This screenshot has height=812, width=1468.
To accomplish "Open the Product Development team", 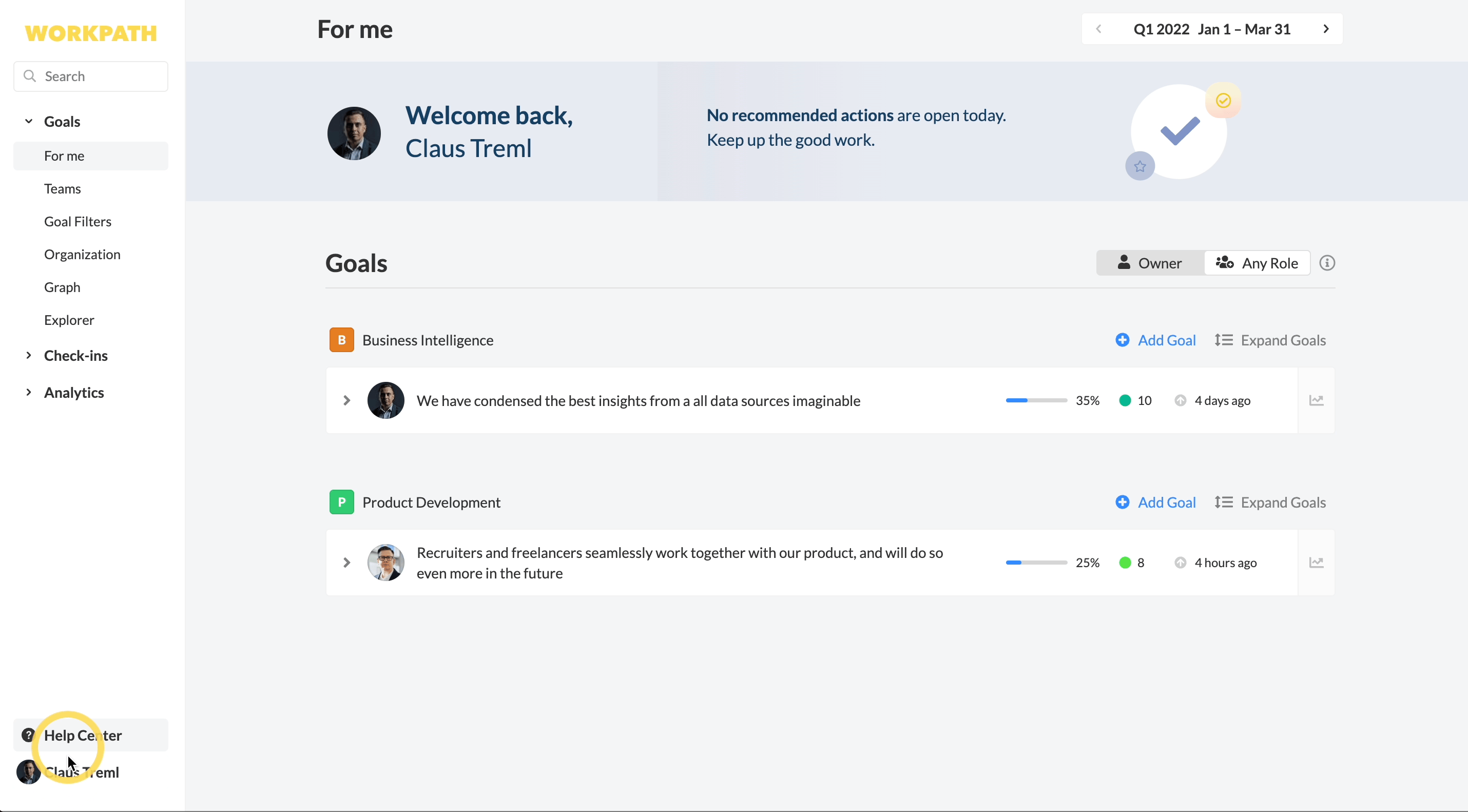I will tap(431, 502).
